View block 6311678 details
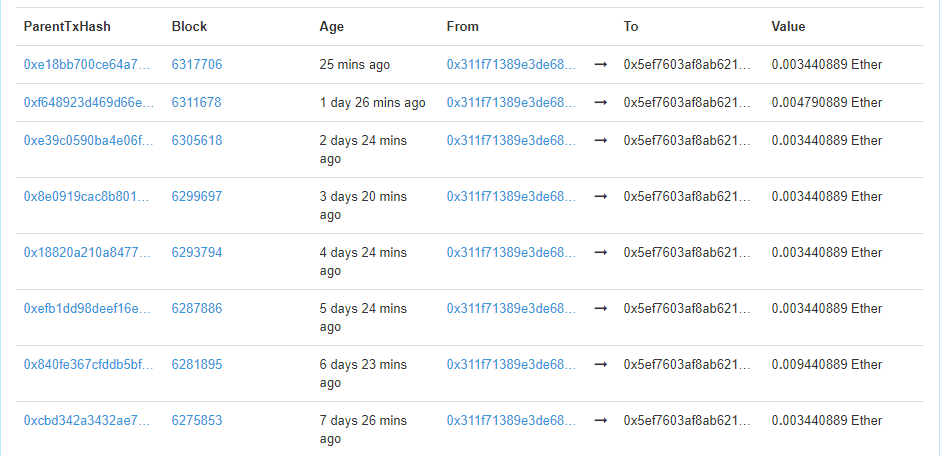This screenshot has width=942, height=456. click(197, 103)
